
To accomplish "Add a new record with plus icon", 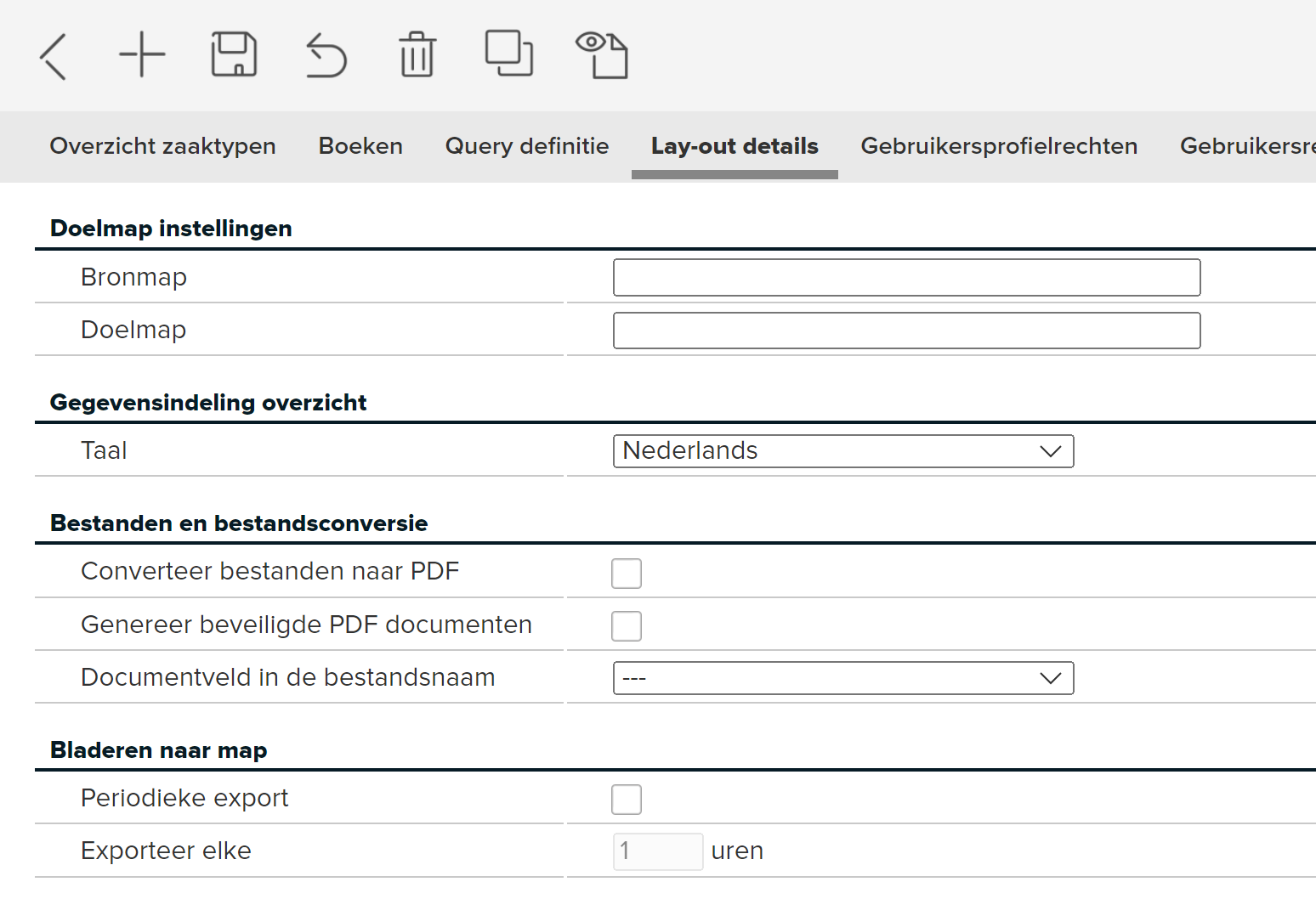I will point(142,55).
